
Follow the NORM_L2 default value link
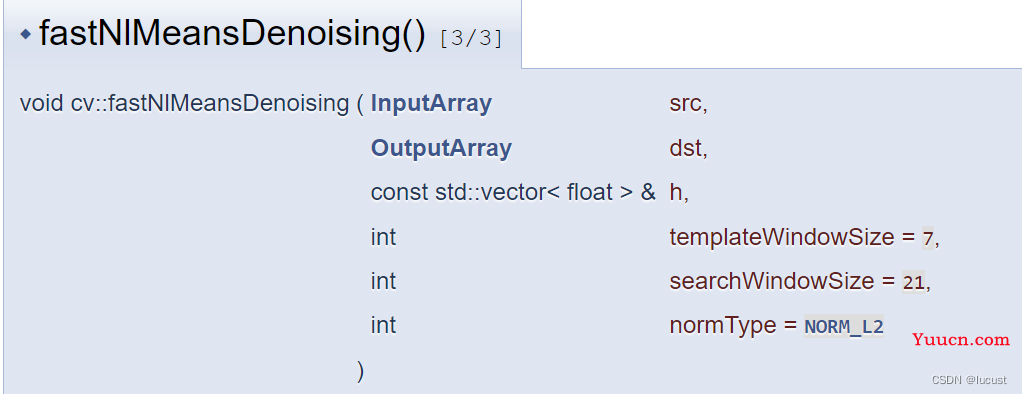point(844,326)
